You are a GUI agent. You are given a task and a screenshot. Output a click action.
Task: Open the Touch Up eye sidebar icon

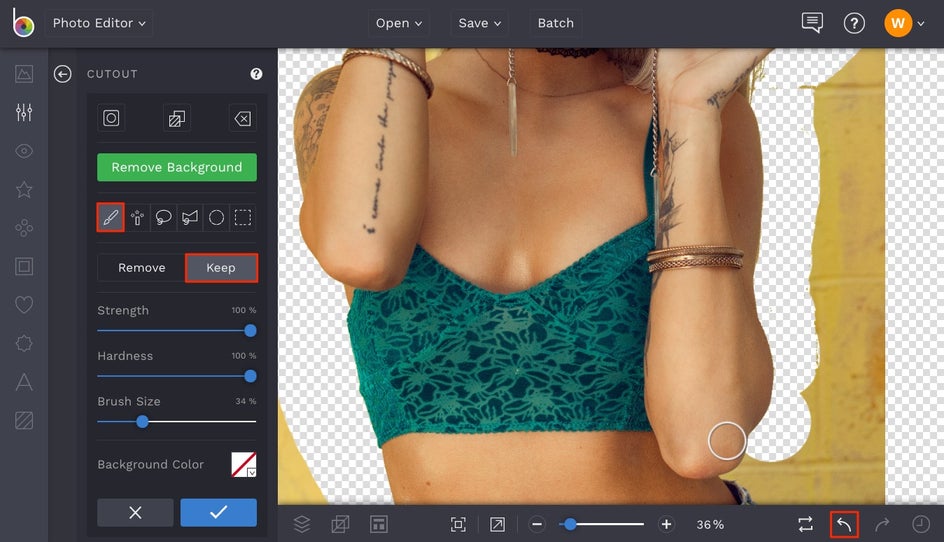click(x=24, y=151)
